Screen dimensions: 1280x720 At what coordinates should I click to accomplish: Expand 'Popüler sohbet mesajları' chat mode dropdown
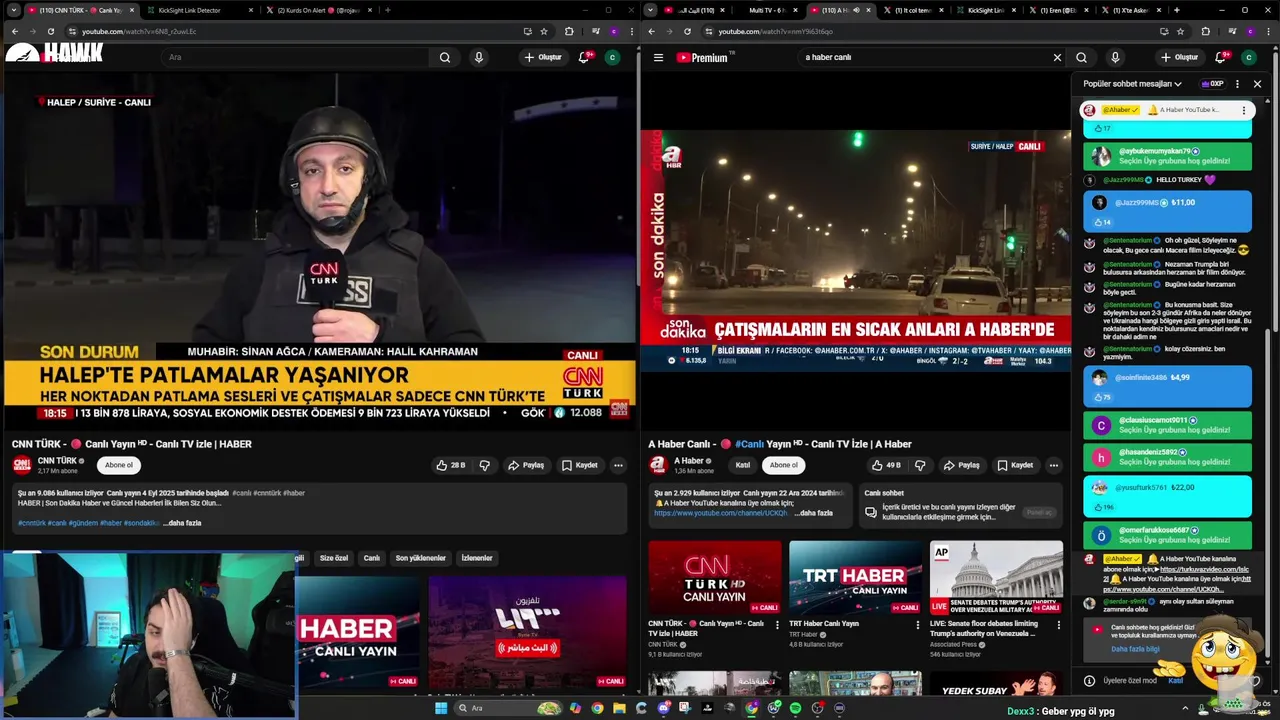1132,84
